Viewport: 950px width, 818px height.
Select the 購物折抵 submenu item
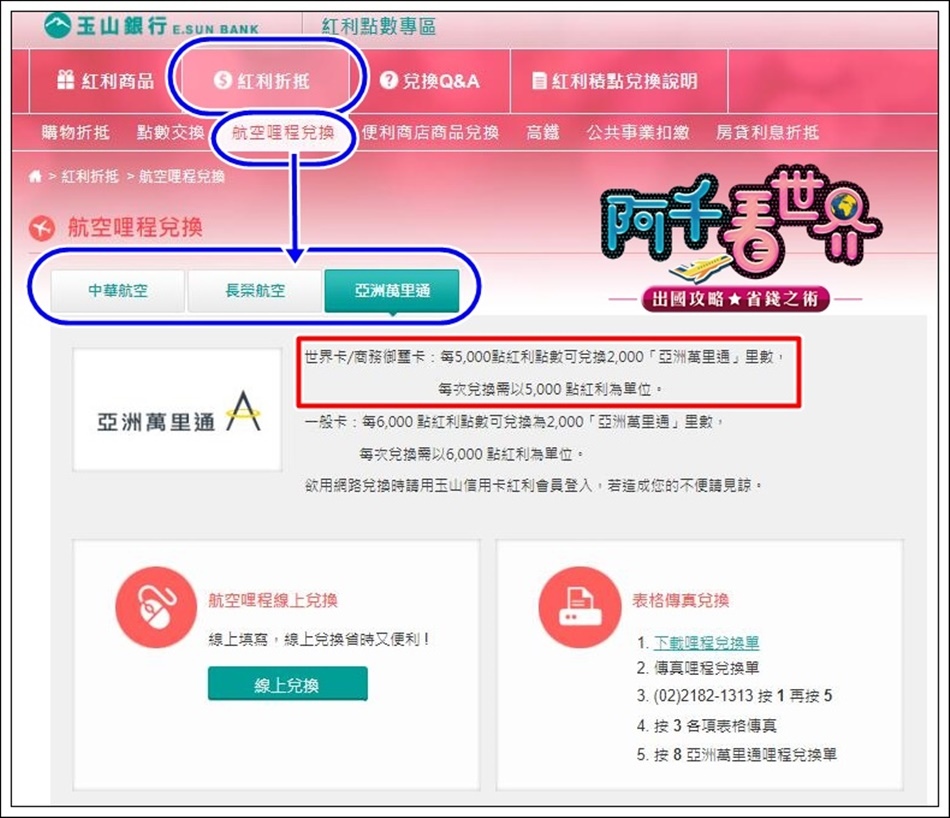point(76,132)
